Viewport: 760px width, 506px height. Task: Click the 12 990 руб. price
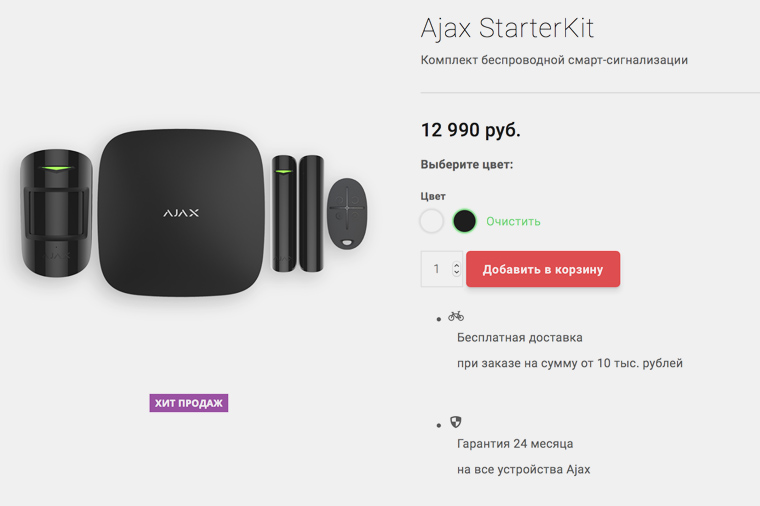(471, 130)
